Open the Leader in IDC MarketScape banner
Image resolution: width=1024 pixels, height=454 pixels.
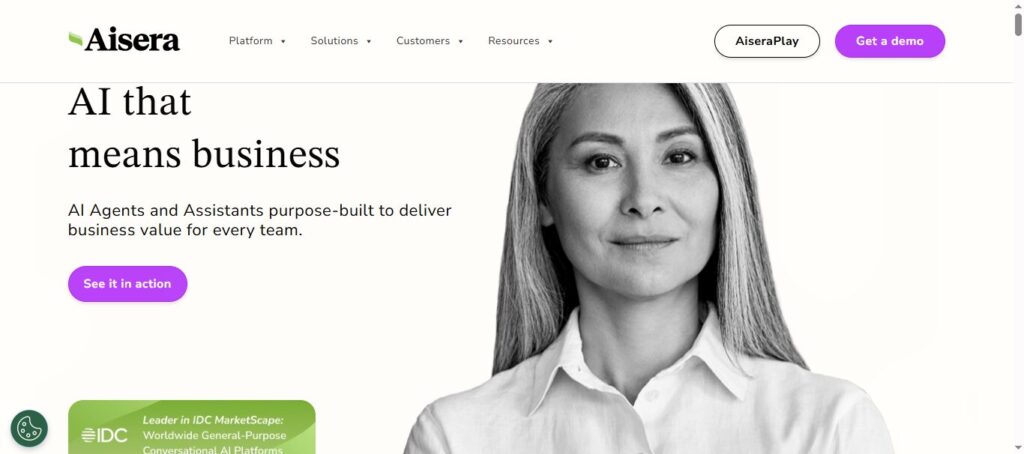(x=191, y=427)
